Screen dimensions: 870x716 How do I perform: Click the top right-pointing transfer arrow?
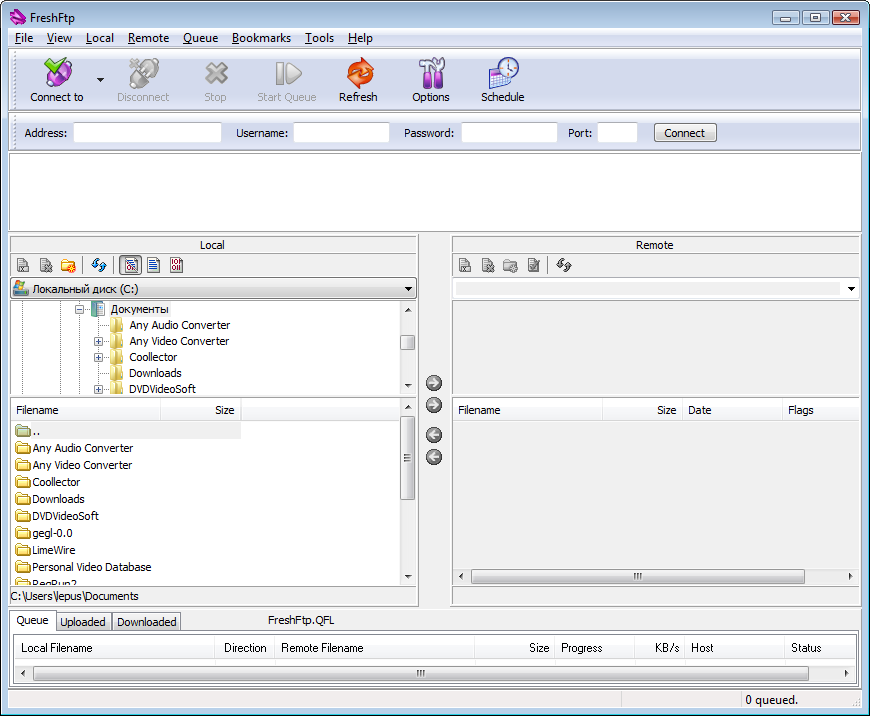(434, 383)
